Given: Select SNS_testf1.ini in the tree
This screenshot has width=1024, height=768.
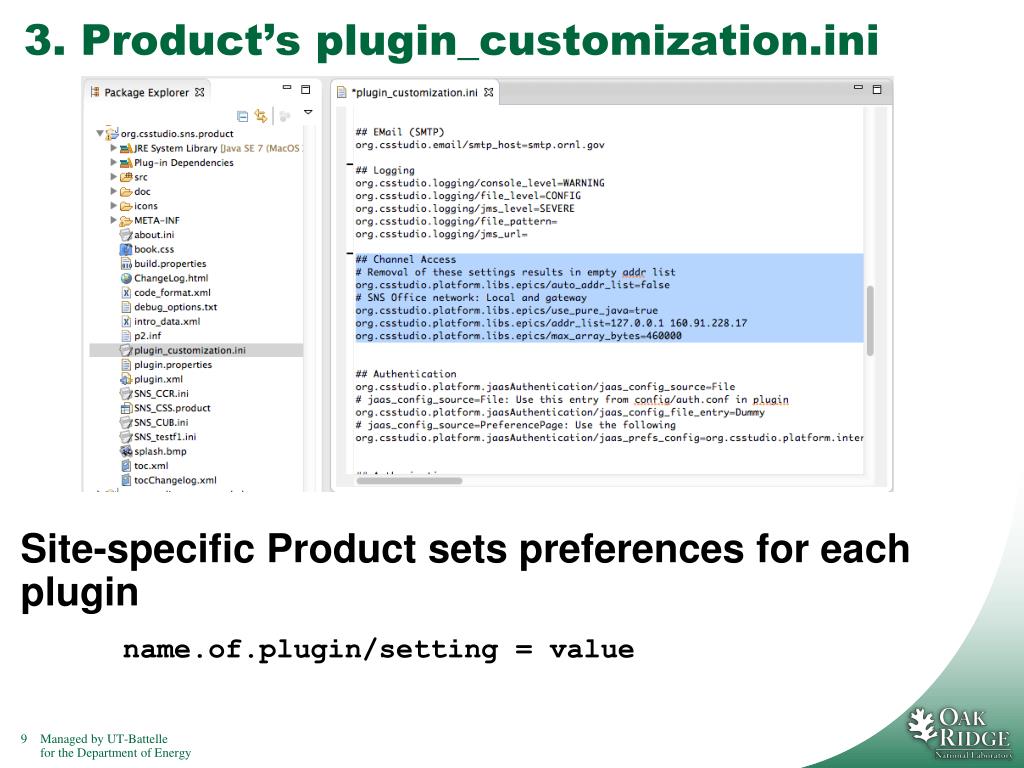Looking at the screenshot, I should (165, 436).
